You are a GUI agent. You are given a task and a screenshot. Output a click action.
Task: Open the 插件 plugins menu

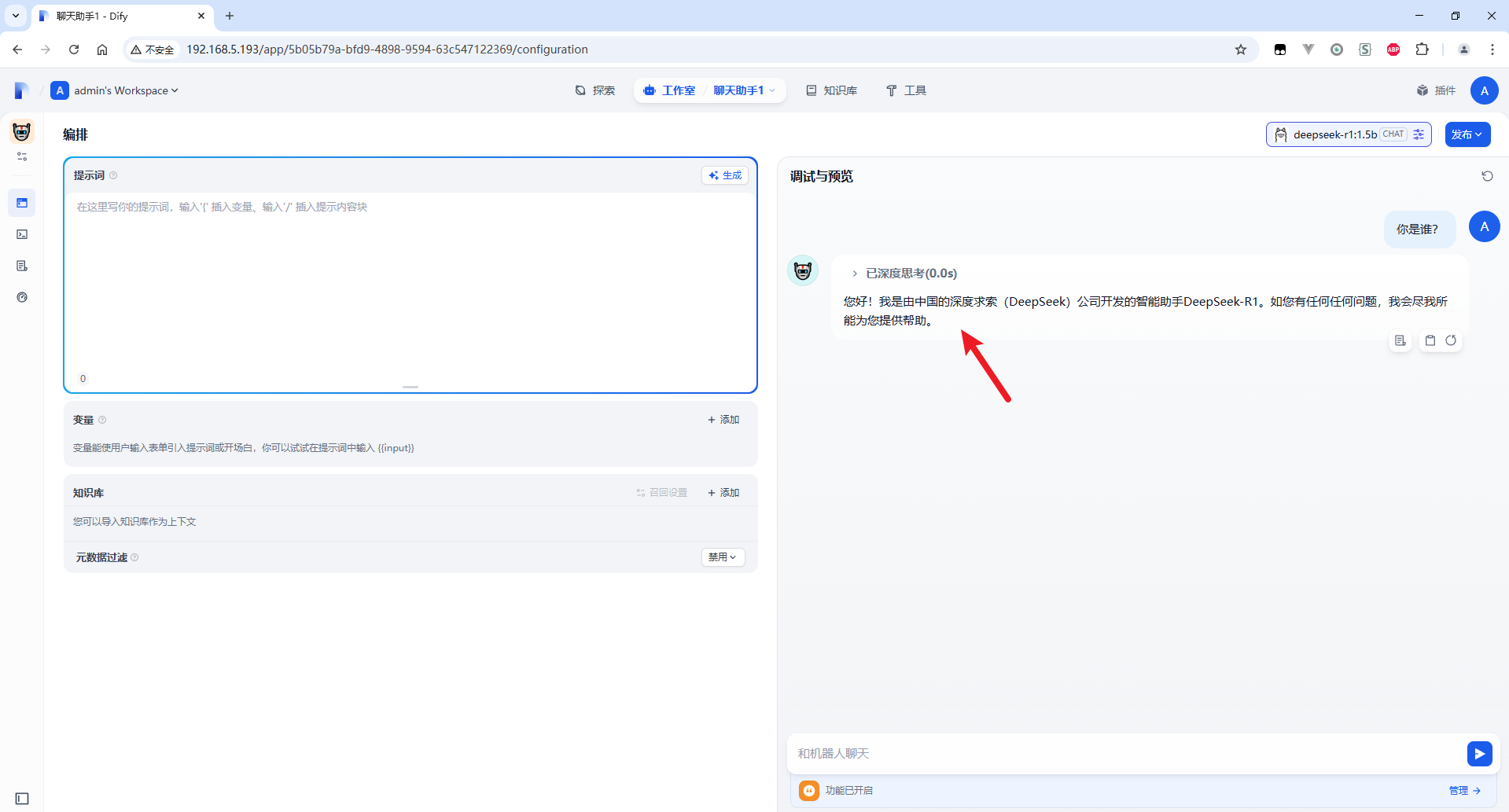coord(1436,90)
